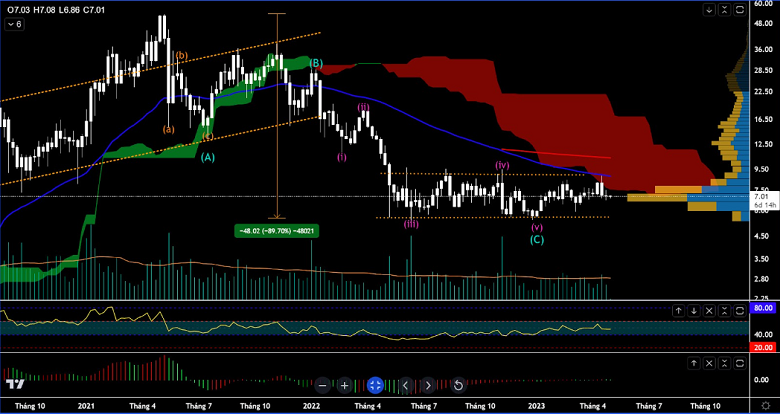Select the teal (C) wave label

(537, 240)
